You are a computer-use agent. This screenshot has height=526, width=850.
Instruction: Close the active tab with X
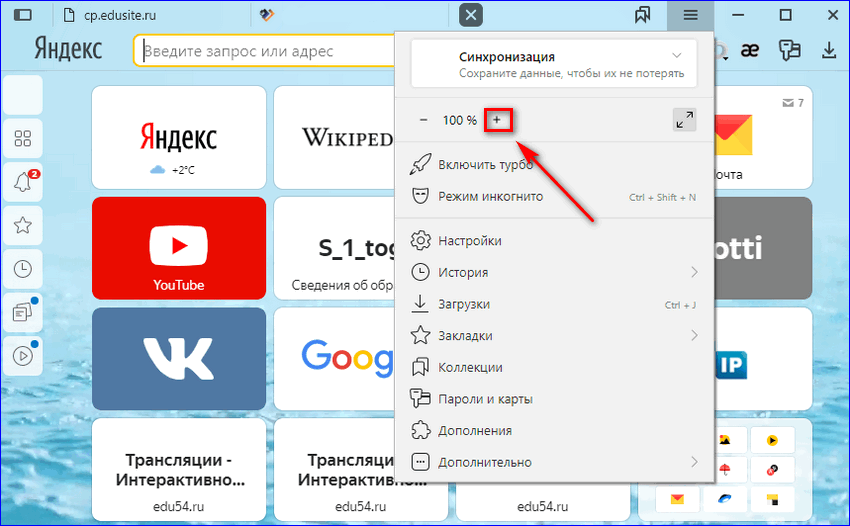(471, 15)
